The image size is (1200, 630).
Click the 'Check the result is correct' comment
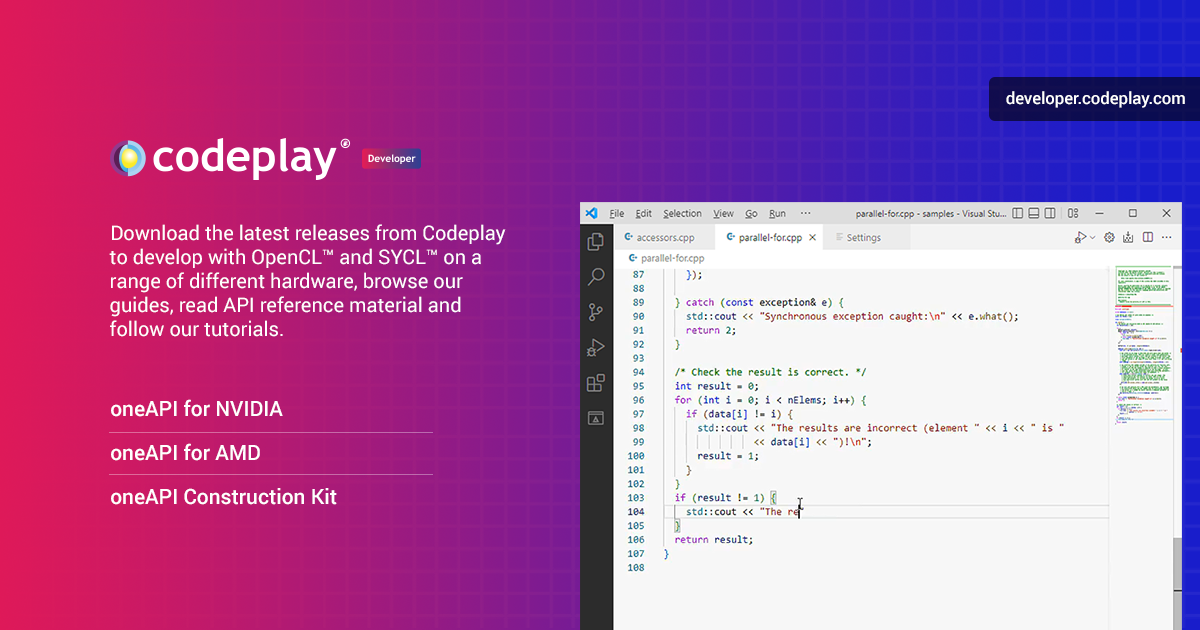click(x=770, y=372)
